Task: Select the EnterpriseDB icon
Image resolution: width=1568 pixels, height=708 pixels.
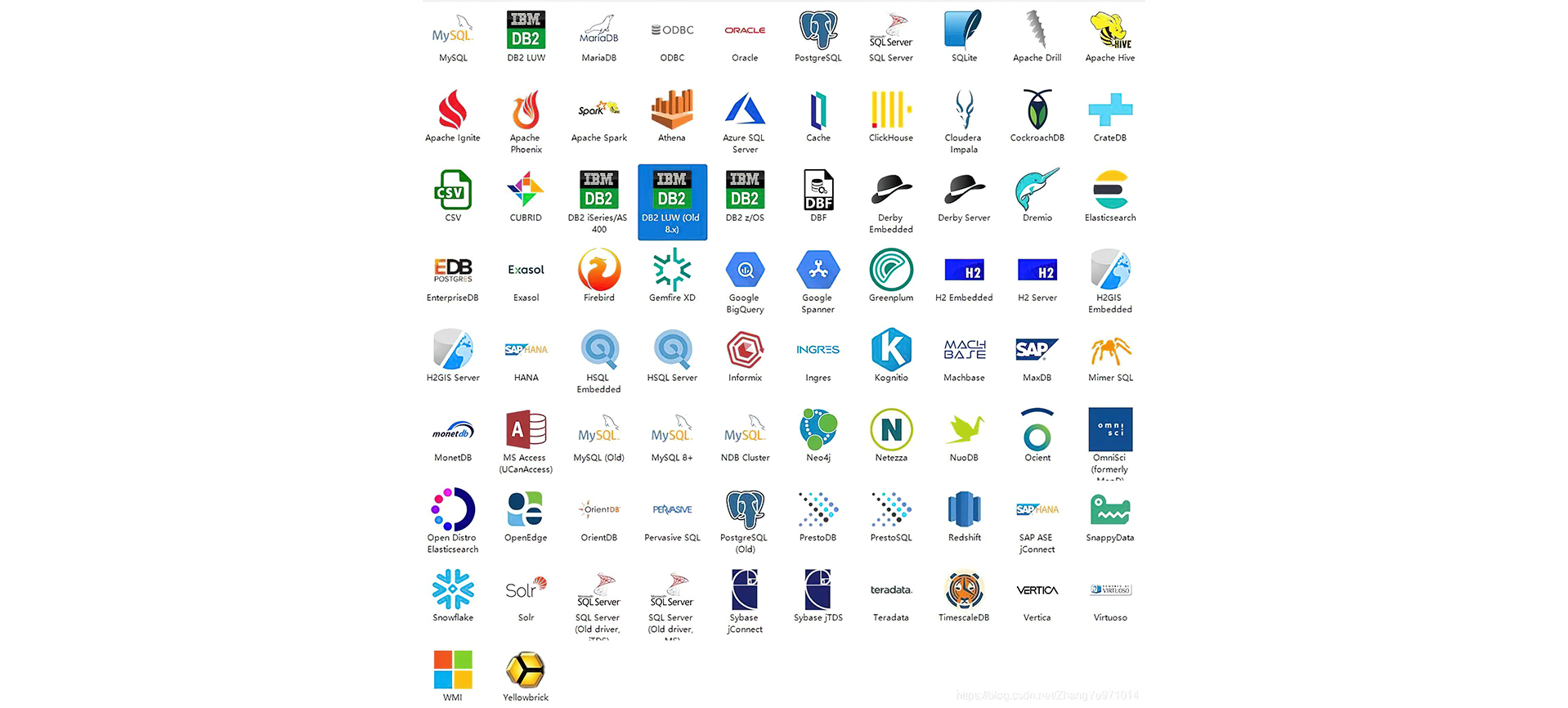Action: 453,271
